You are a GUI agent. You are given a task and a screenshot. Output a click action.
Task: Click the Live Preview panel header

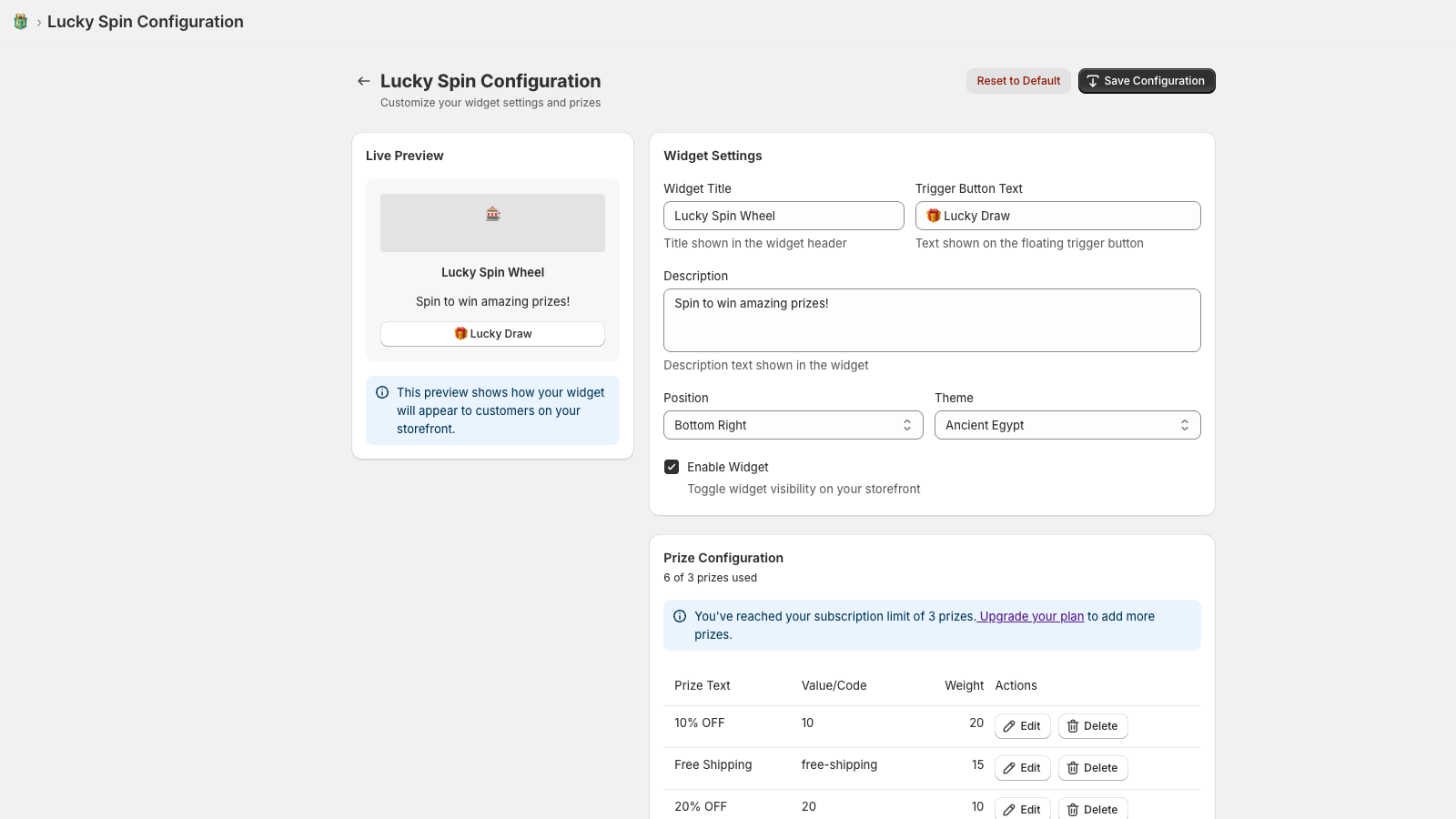click(404, 156)
